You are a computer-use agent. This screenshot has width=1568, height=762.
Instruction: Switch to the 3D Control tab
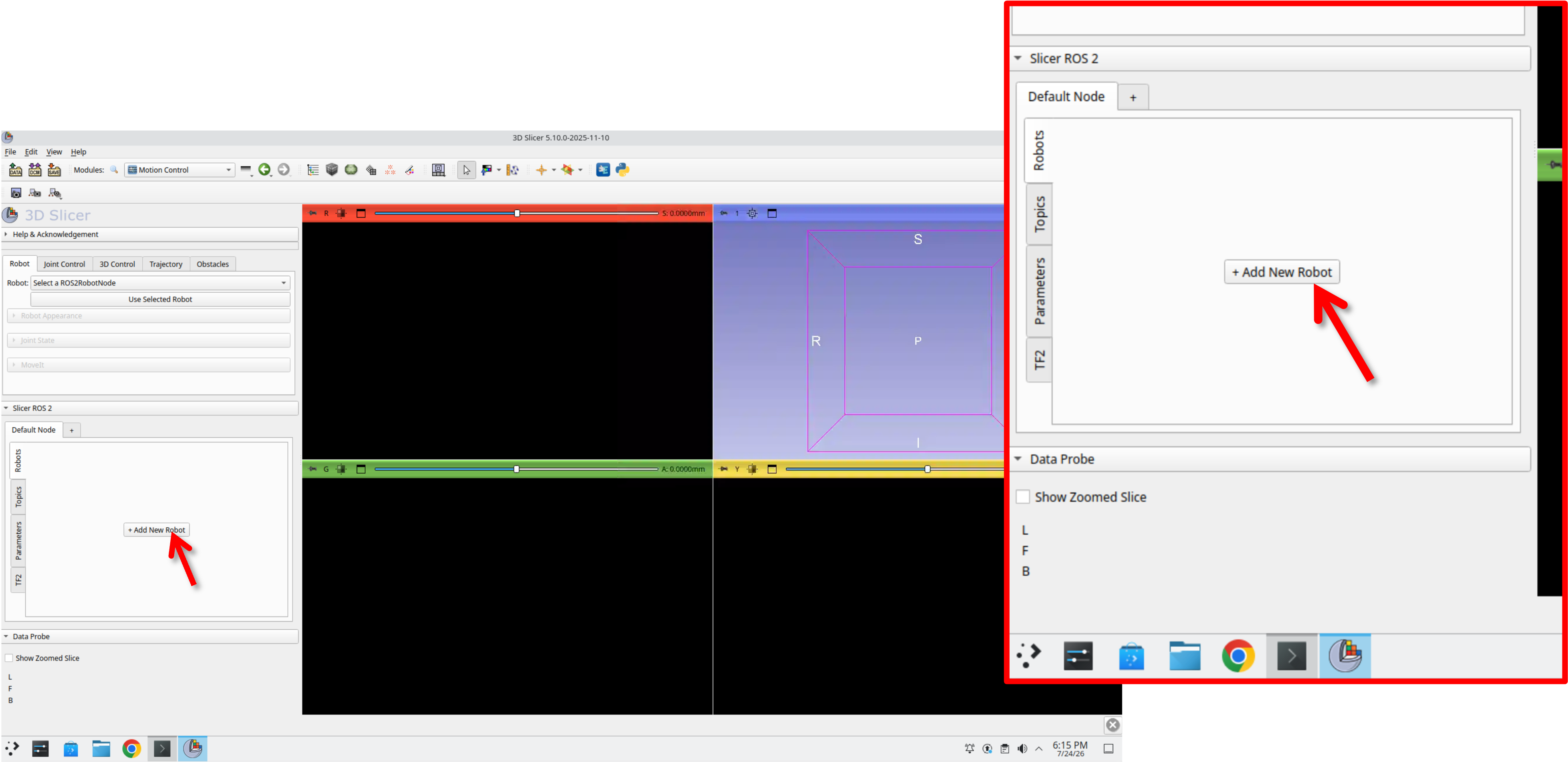click(x=117, y=264)
